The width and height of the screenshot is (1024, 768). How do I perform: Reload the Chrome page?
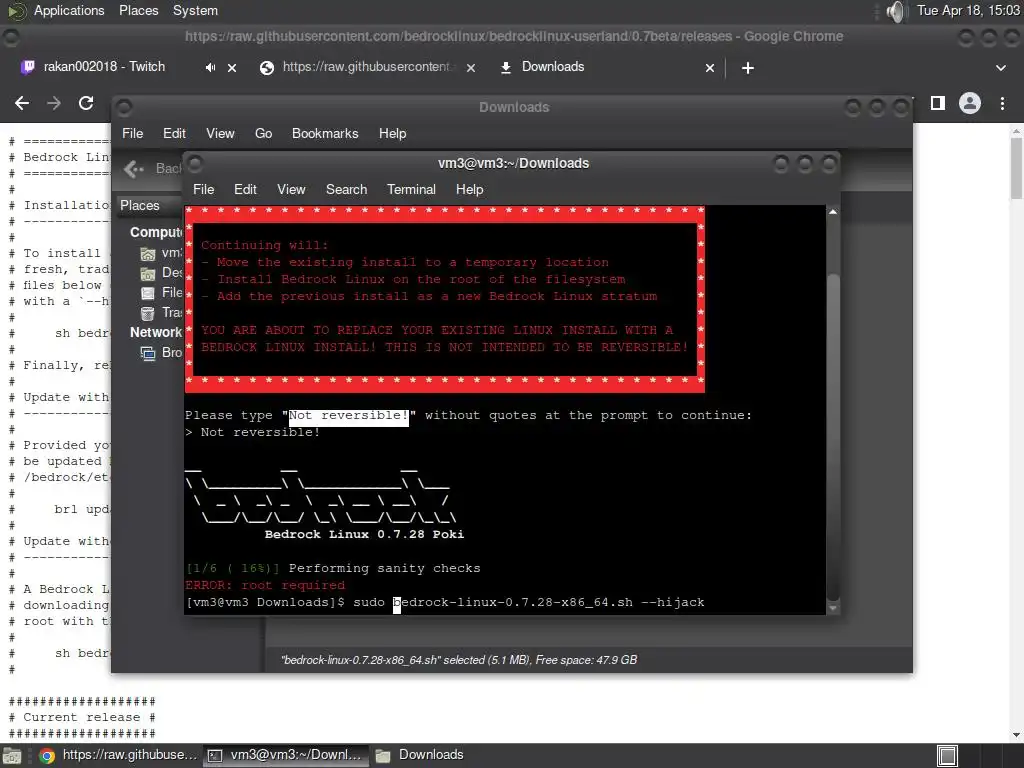[x=86, y=103]
